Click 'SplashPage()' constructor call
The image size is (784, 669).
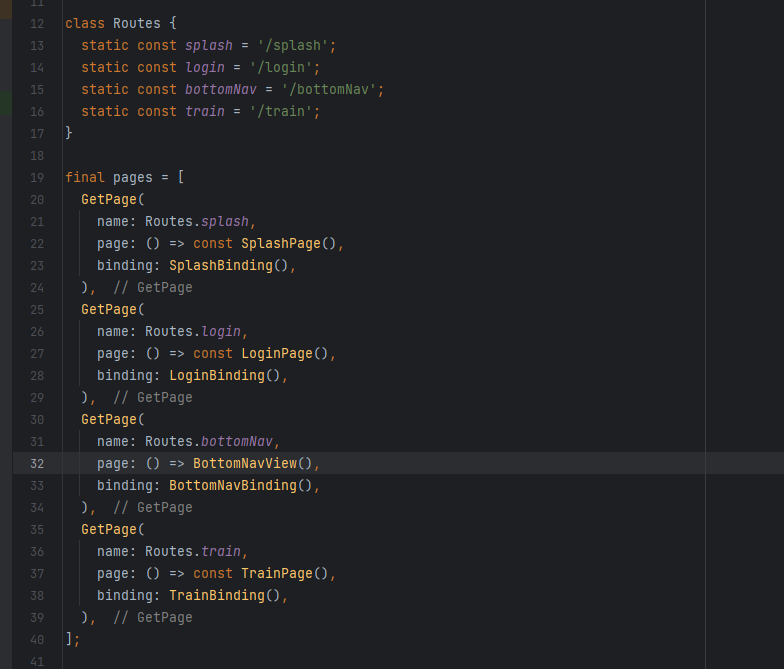[x=288, y=244]
